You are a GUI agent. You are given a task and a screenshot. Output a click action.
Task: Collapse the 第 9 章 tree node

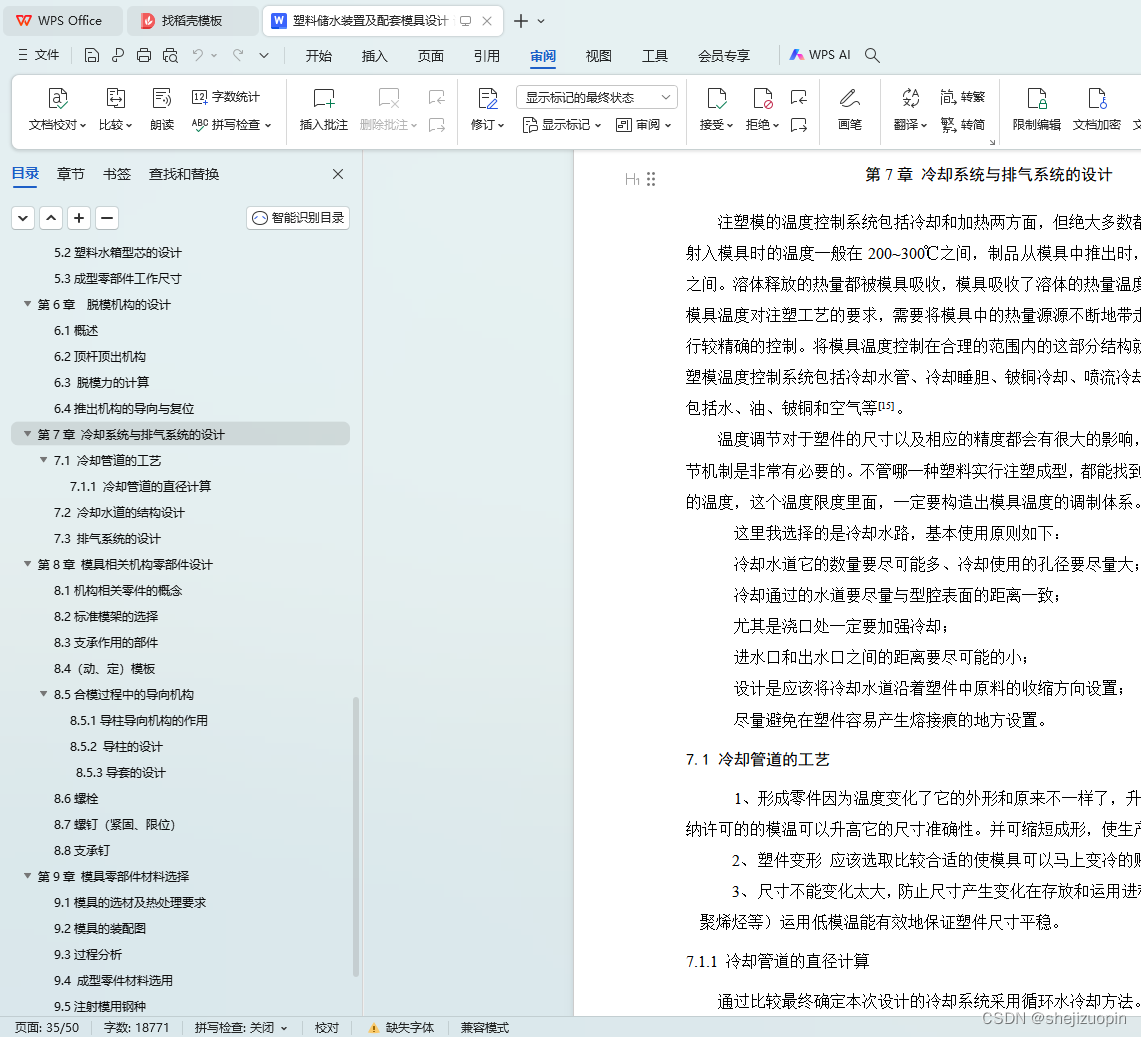click(28, 876)
